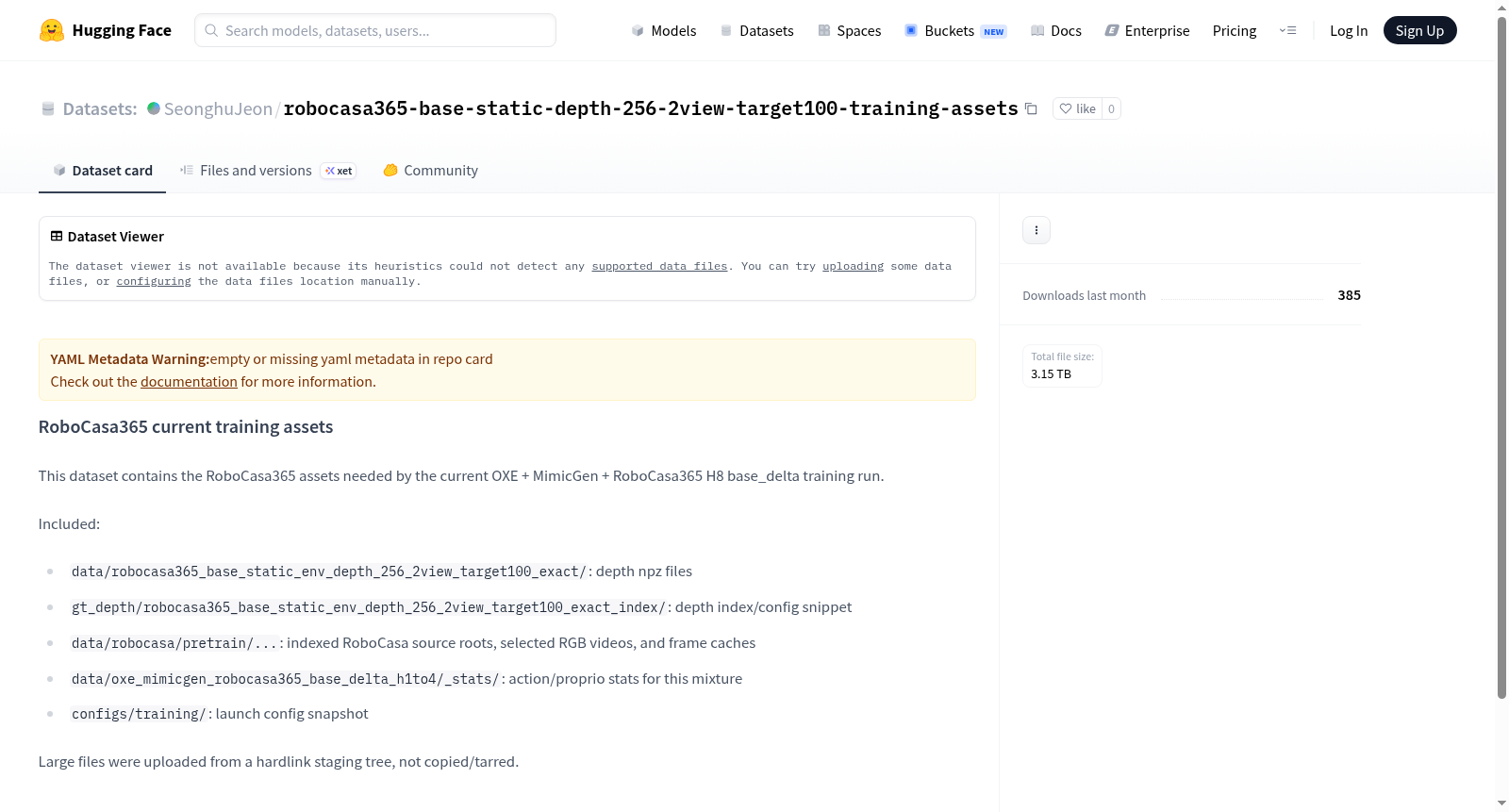Click the _stats/ folder code path
1509x812 pixels.
(x=285, y=679)
